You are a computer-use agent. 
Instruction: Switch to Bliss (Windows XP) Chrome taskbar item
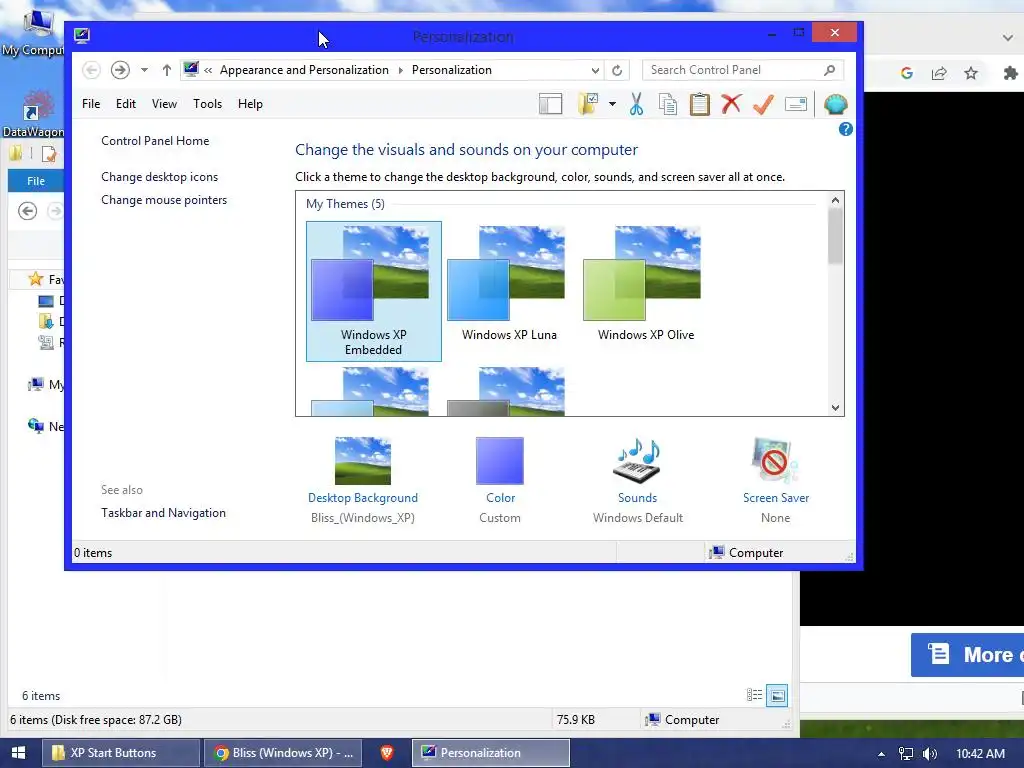click(283, 753)
